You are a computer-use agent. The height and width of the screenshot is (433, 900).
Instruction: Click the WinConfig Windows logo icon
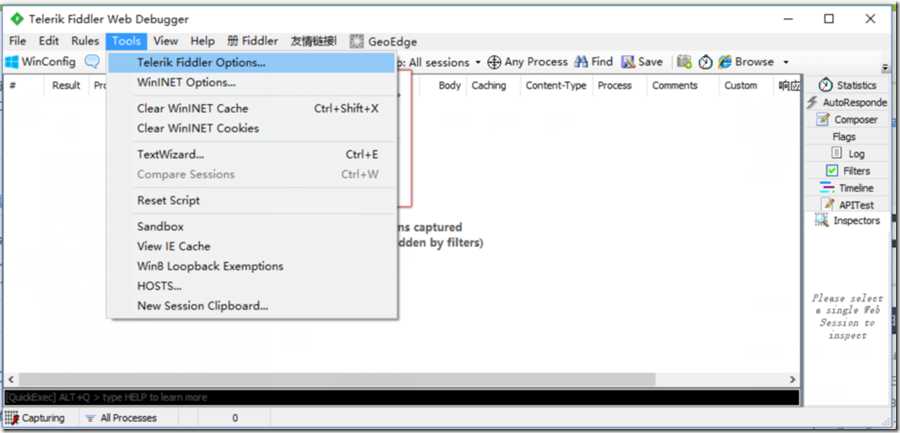click(11, 62)
